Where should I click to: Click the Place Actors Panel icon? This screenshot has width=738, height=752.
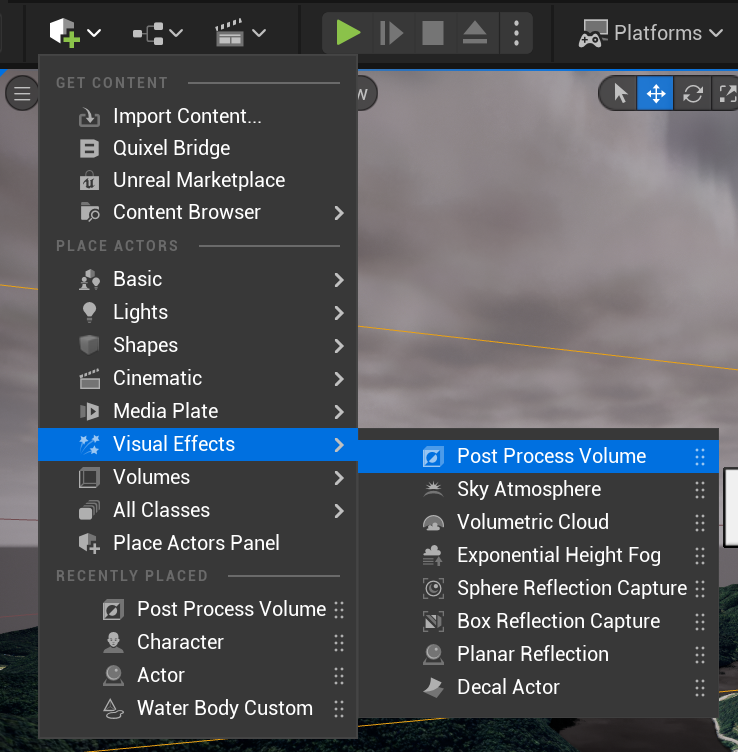pos(89,544)
